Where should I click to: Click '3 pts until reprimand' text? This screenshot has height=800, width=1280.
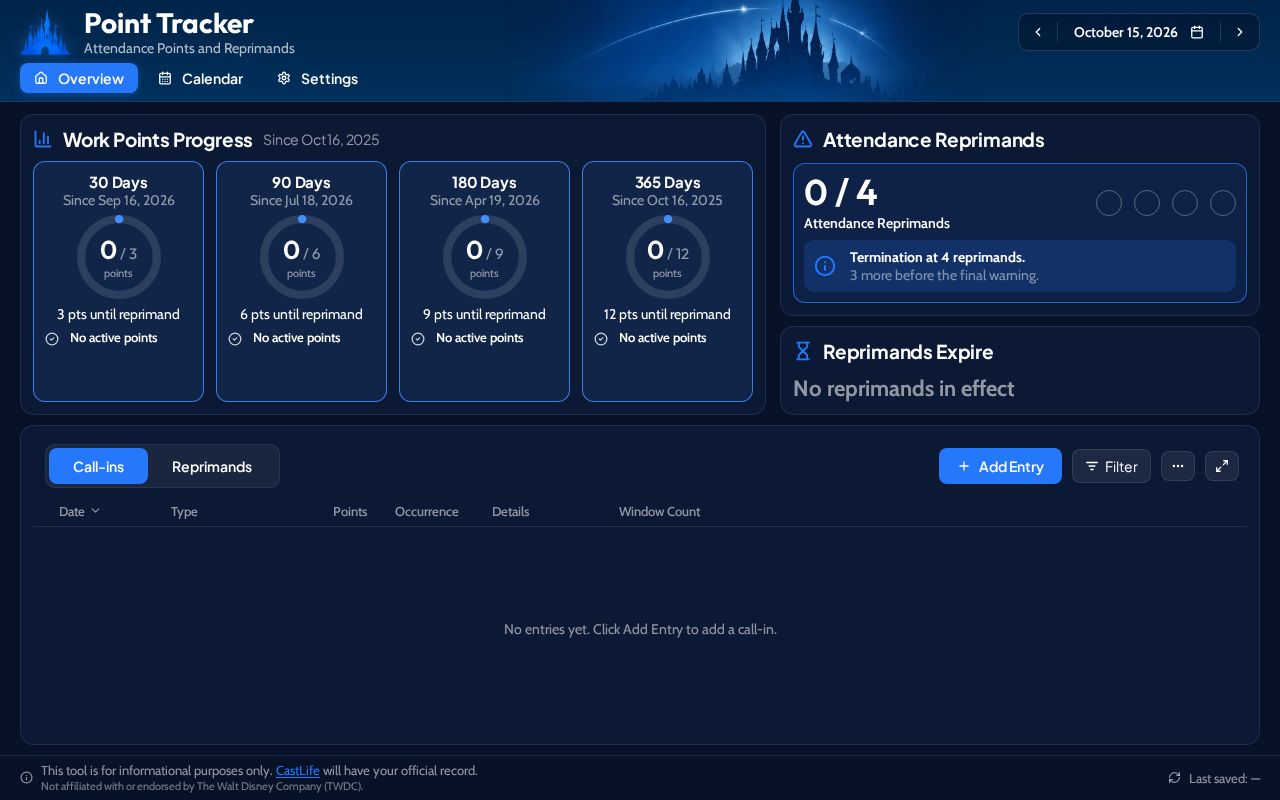[118, 314]
